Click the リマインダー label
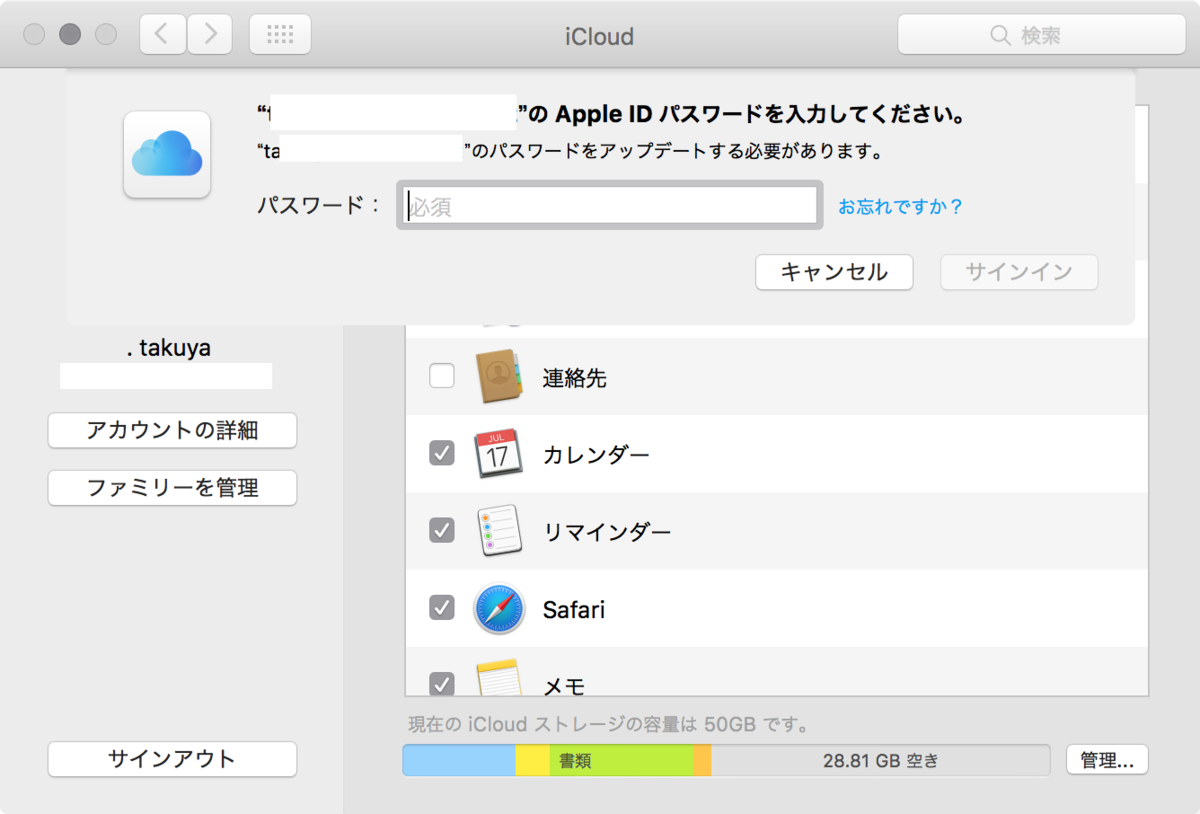Image resolution: width=1200 pixels, height=814 pixels. pyautogui.click(x=607, y=532)
